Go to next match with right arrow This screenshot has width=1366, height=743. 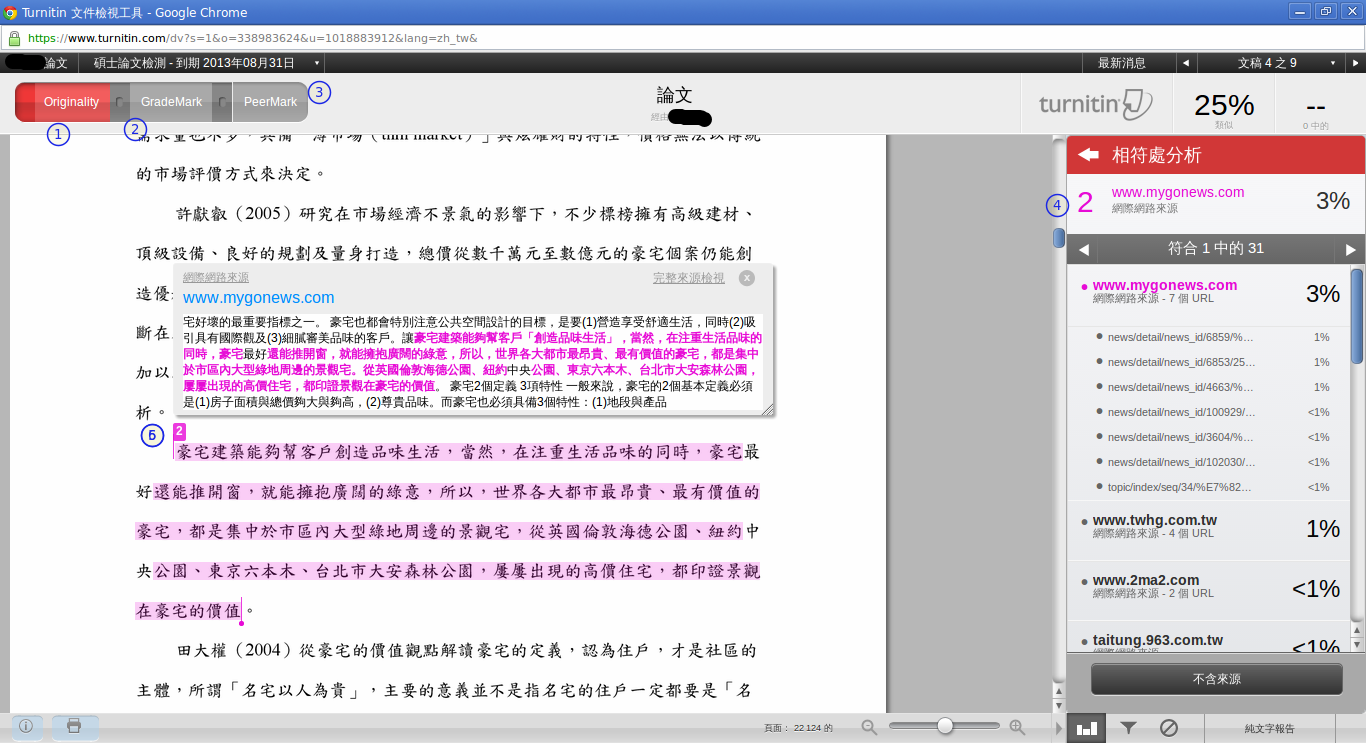coord(1351,249)
